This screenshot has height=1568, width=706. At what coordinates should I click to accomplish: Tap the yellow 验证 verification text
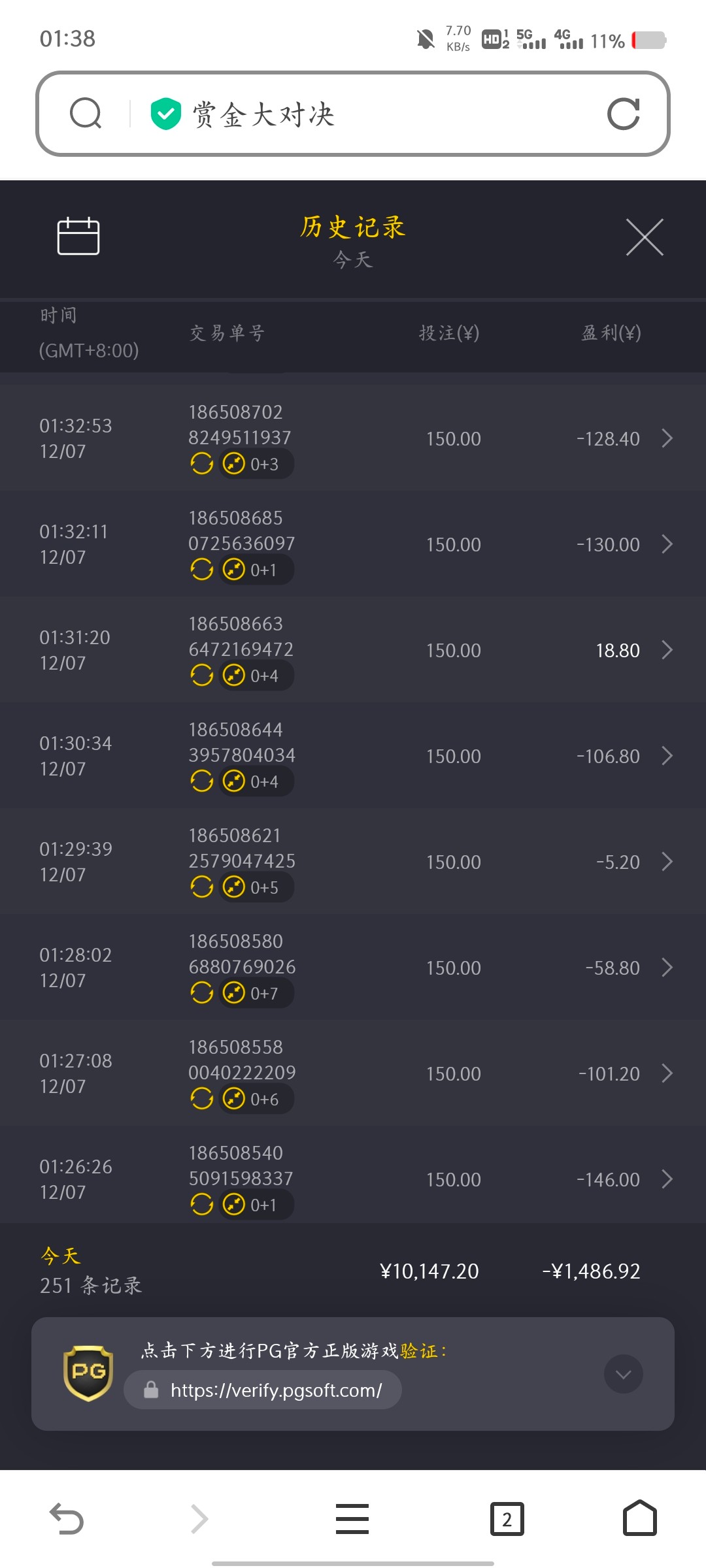point(419,1350)
